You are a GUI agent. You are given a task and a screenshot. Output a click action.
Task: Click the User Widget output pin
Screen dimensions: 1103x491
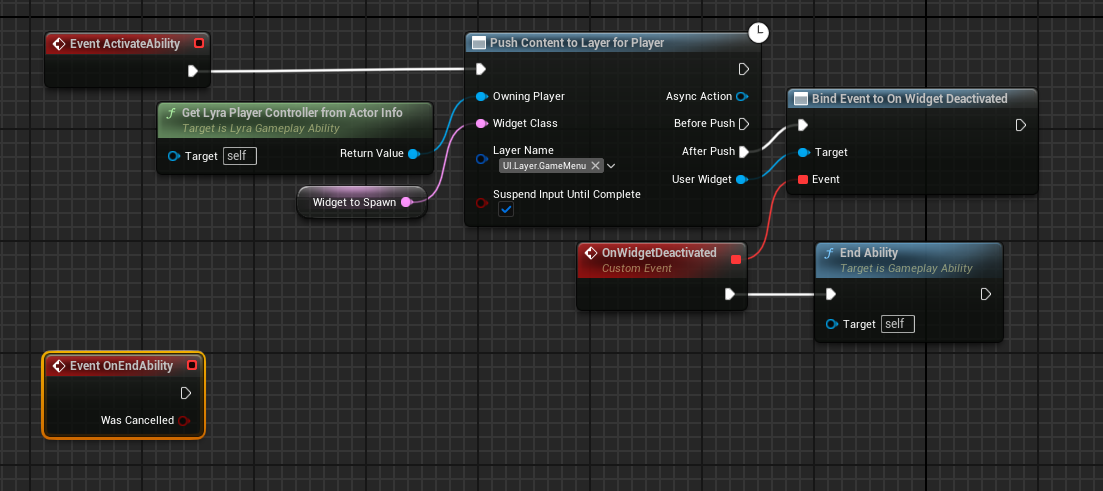(741, 180)
